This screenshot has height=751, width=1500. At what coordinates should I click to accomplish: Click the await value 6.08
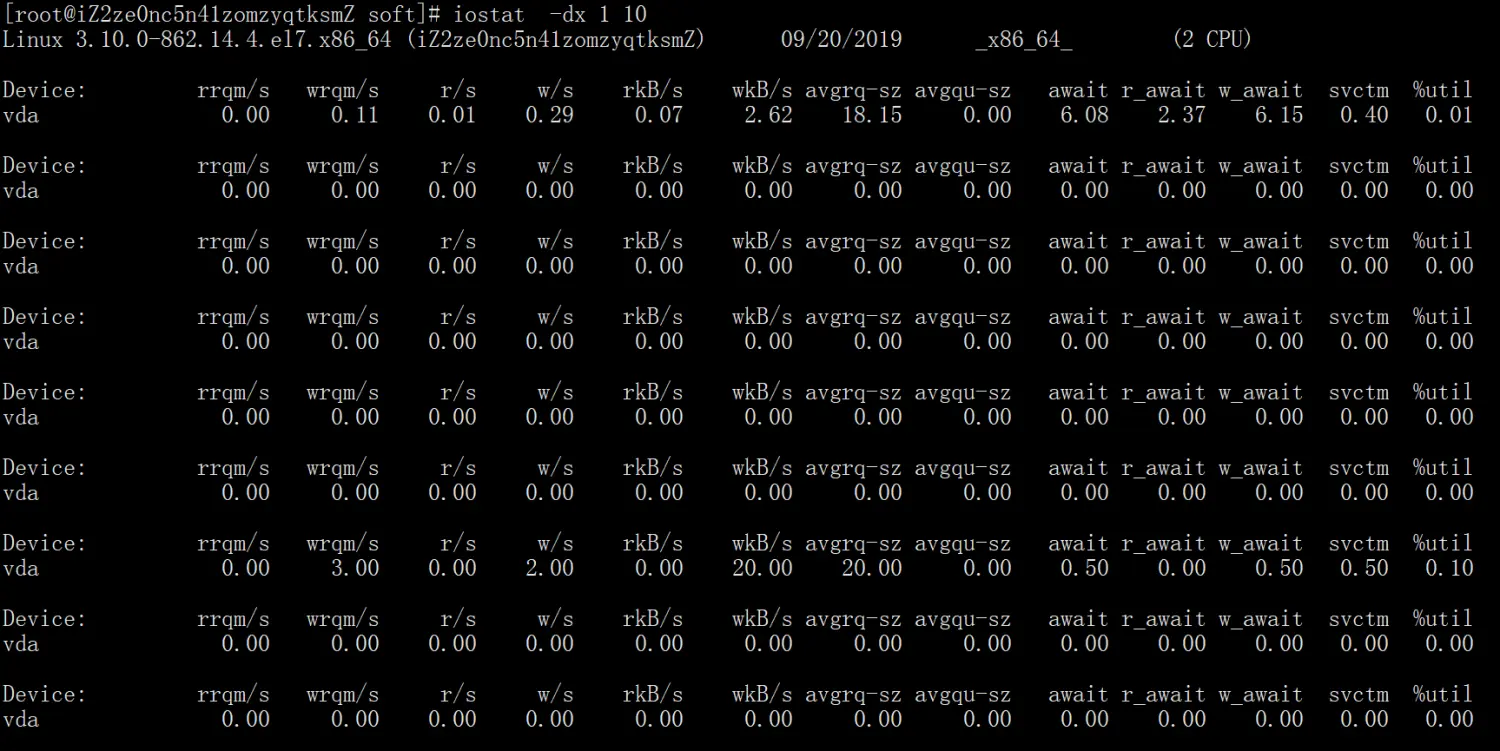click(x=1084, y=115)
